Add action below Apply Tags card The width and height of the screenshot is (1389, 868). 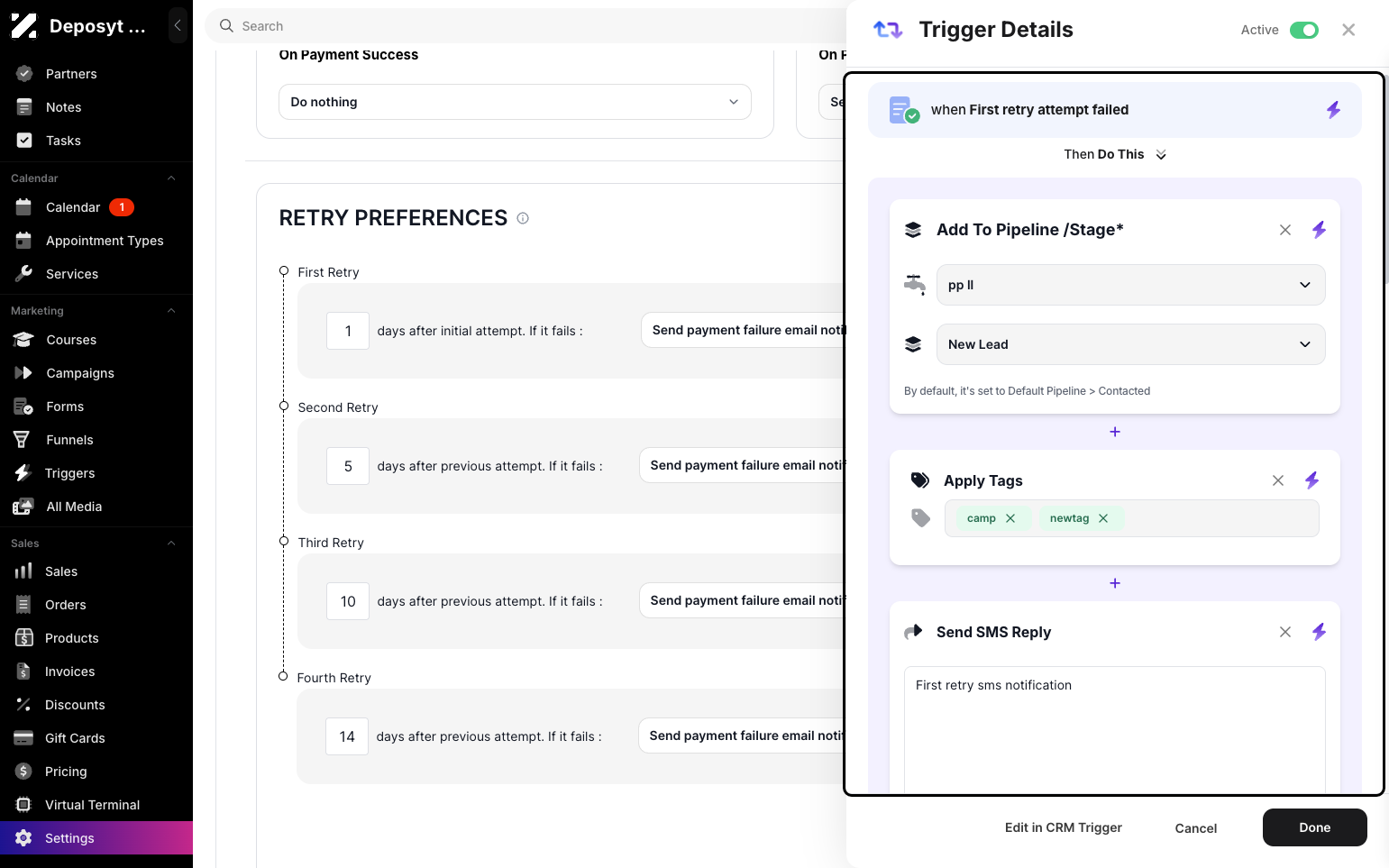click(1115, 583)
